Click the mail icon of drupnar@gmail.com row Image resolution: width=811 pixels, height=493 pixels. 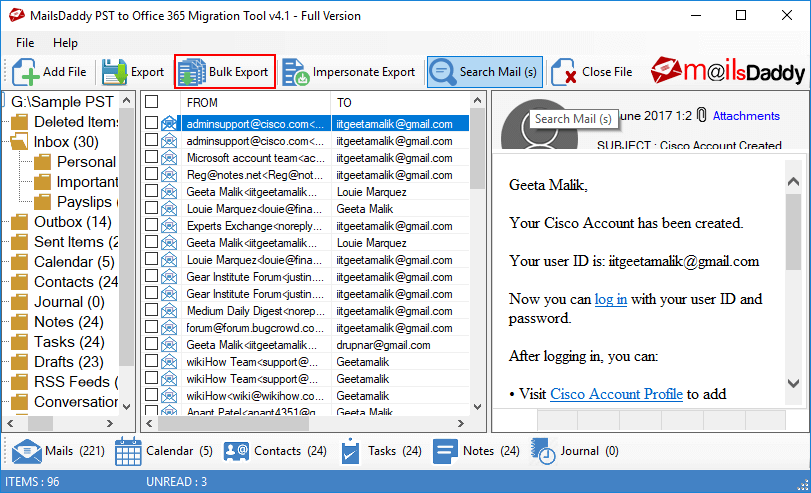click(169, 345)
